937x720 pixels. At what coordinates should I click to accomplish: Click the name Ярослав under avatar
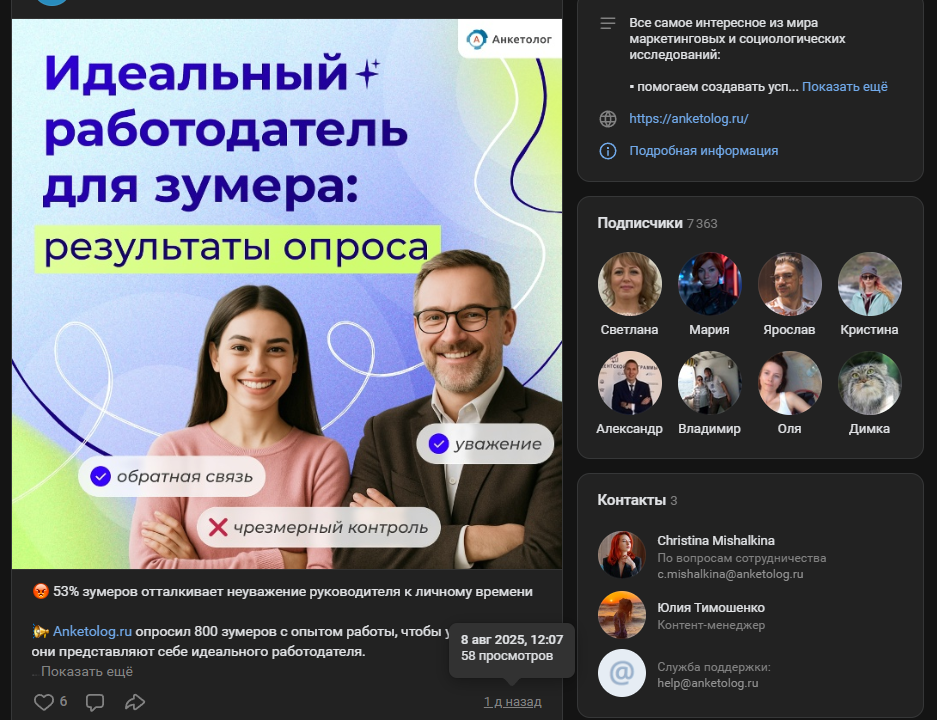[x=789, y=330]
